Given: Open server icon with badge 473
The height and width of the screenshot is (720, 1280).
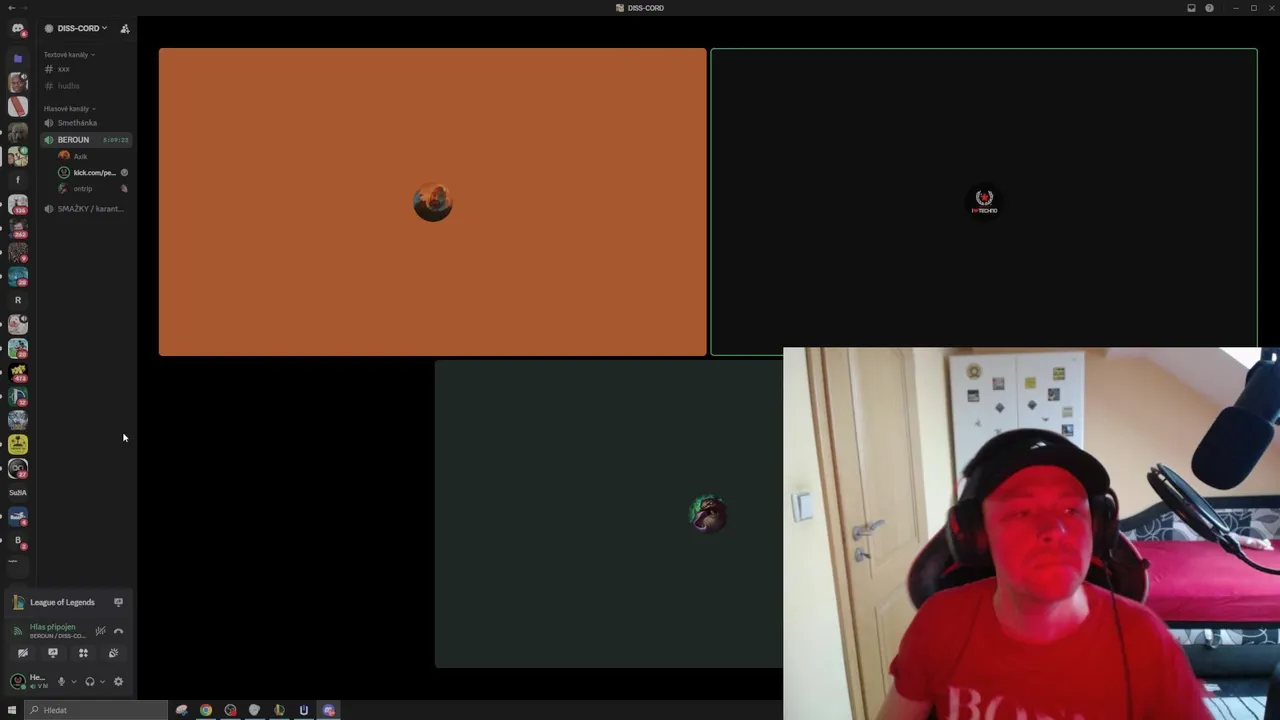Looking at the screenshot, I should [17, 373].
